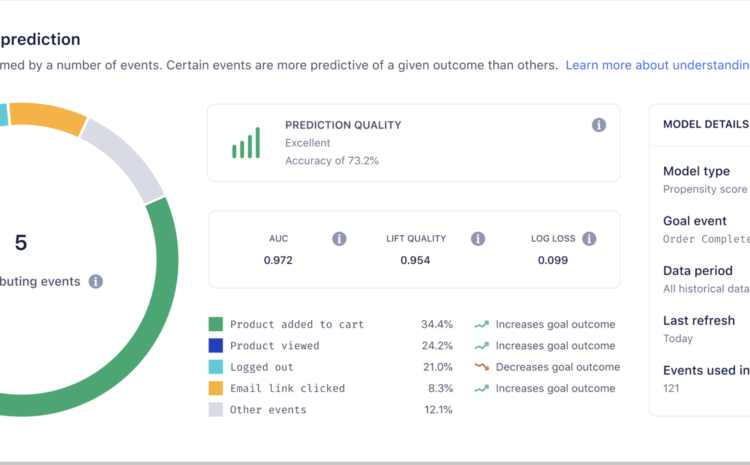Click the contributing events info icon
This screenshot has width=750, height=465.
tap(96, 281)
